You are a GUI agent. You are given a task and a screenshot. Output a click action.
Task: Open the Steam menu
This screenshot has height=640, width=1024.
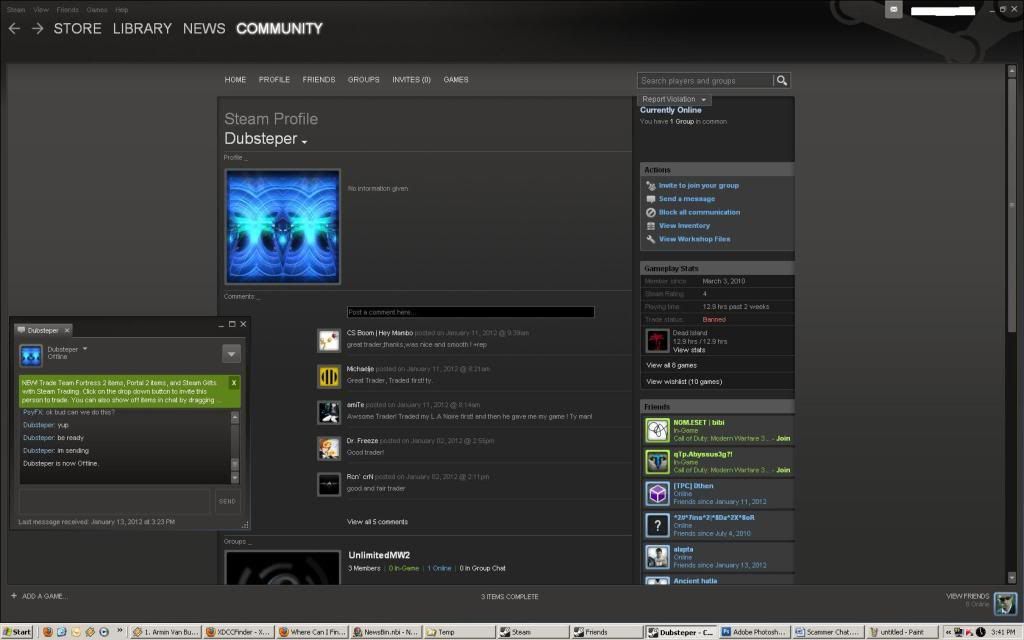coord(16,10)
